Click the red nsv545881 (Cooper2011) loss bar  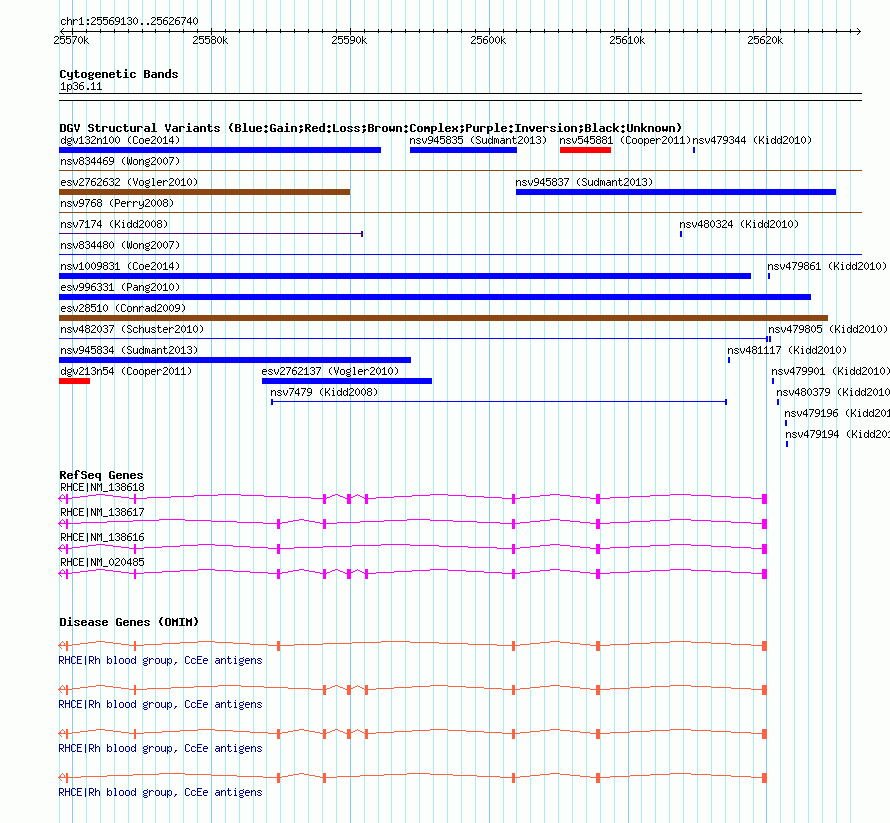click(x=585, y=150)
